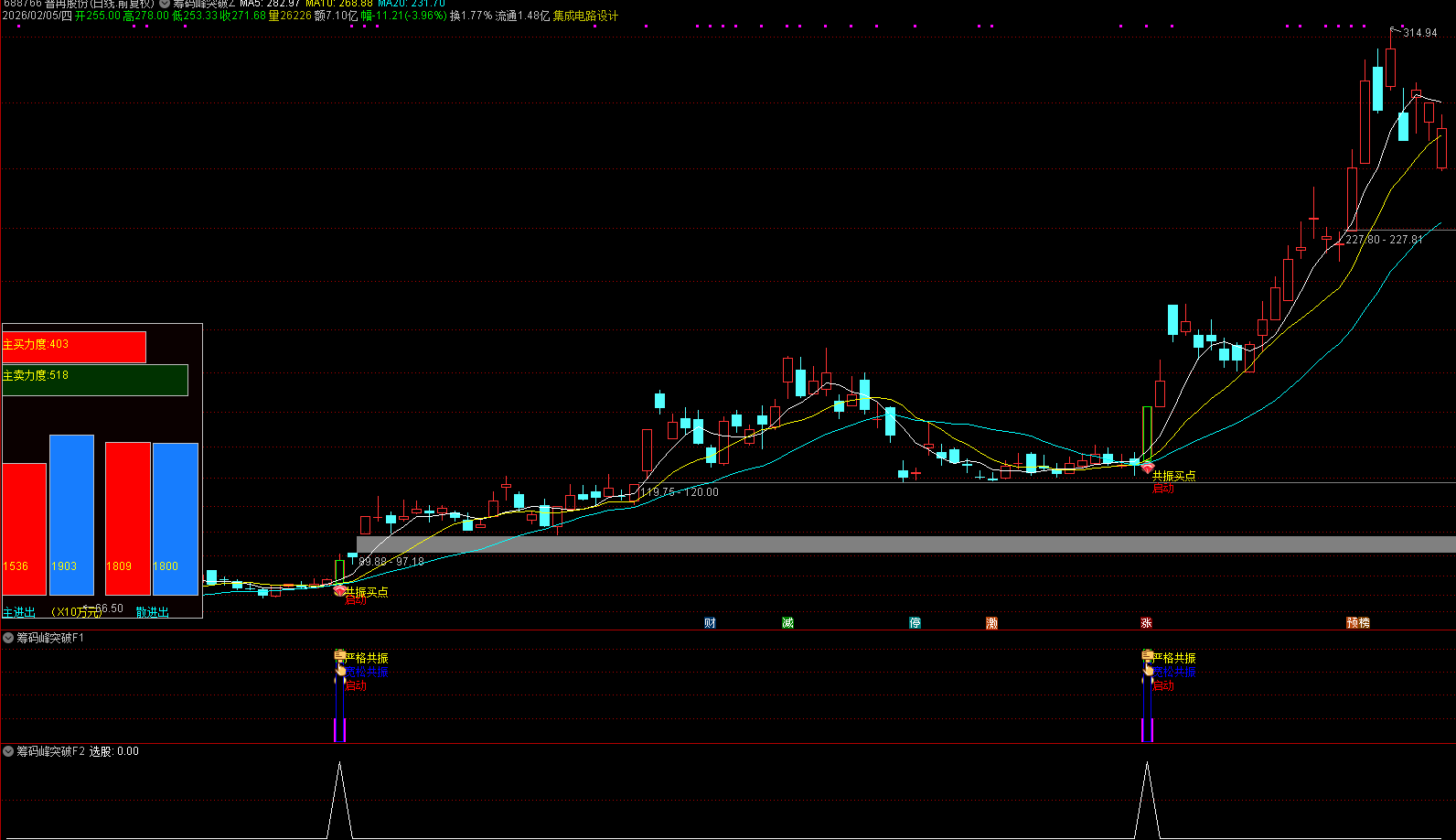
Task: Click the right-hand magenta signal bar in F1
Action: tap(1147, 730)
